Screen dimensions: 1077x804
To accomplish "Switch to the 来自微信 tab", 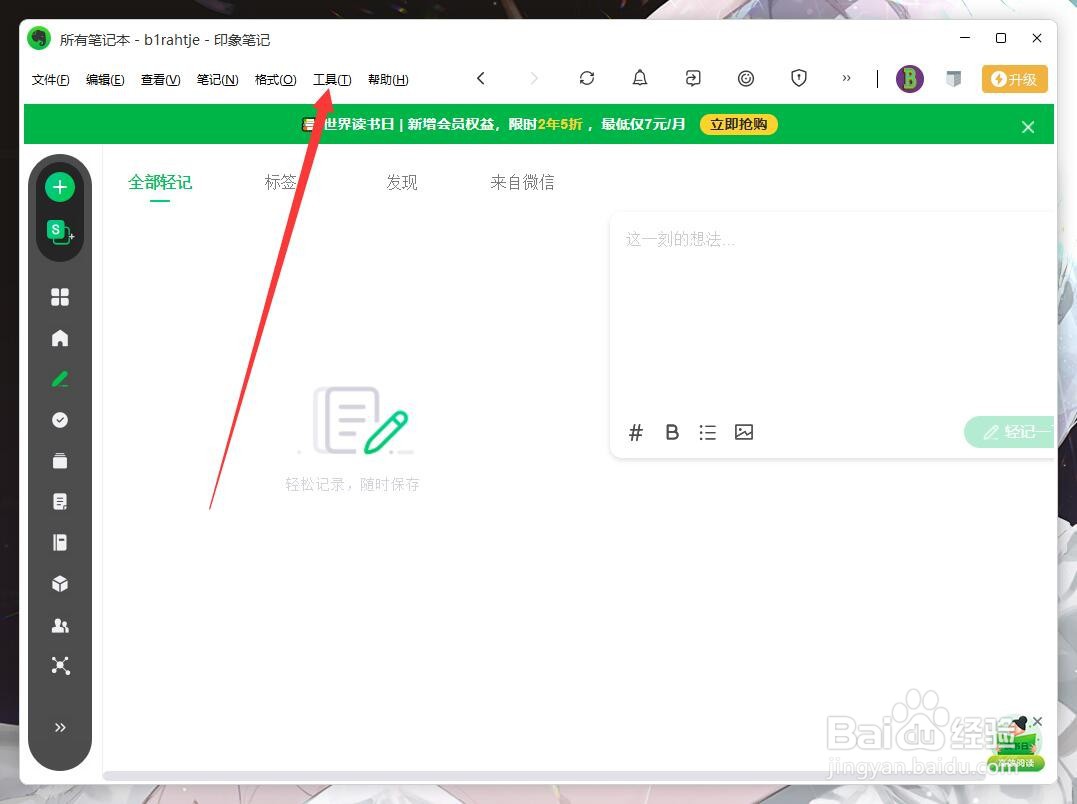I will [522, 182].
